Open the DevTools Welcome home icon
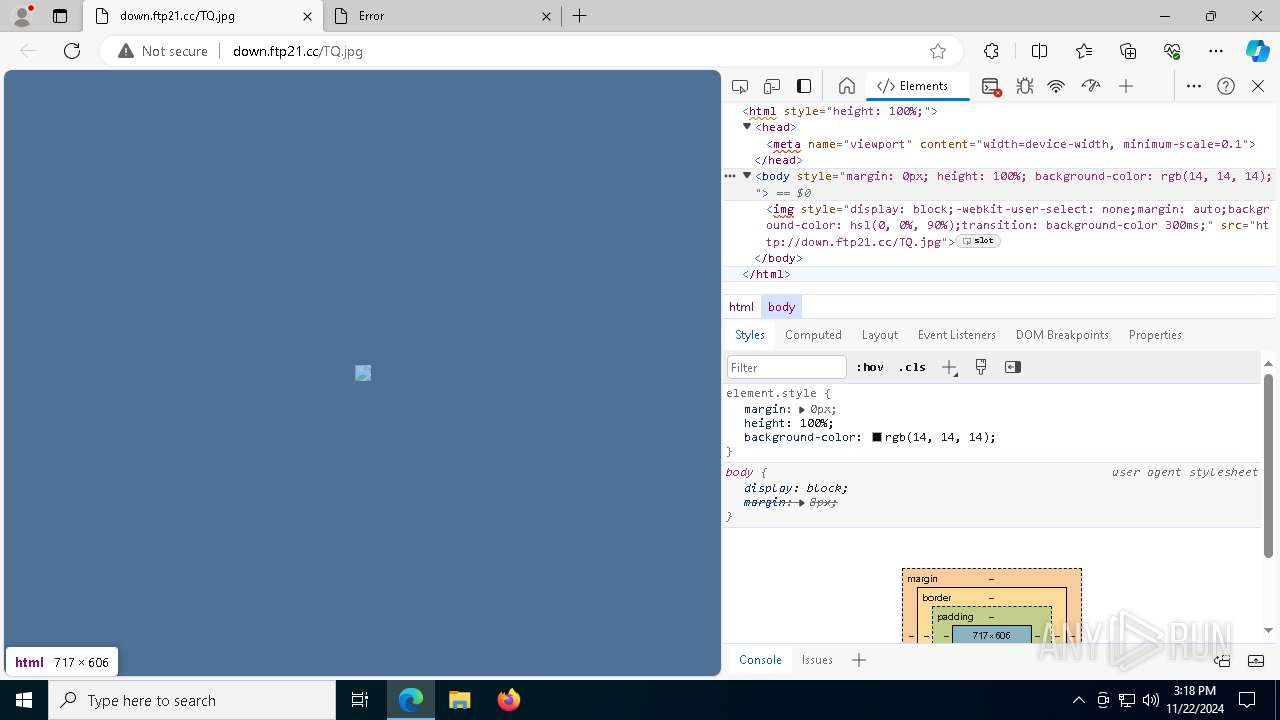This screenshot has height=720, width=1280. pos(846,86)
